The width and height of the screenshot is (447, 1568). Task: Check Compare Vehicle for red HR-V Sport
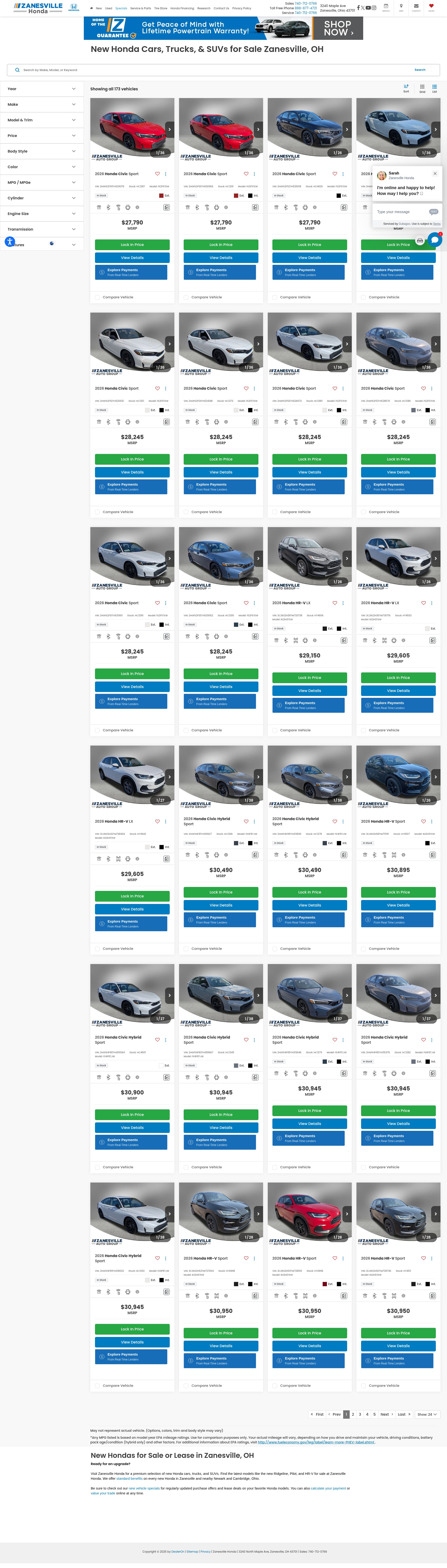coord(275,1386)
